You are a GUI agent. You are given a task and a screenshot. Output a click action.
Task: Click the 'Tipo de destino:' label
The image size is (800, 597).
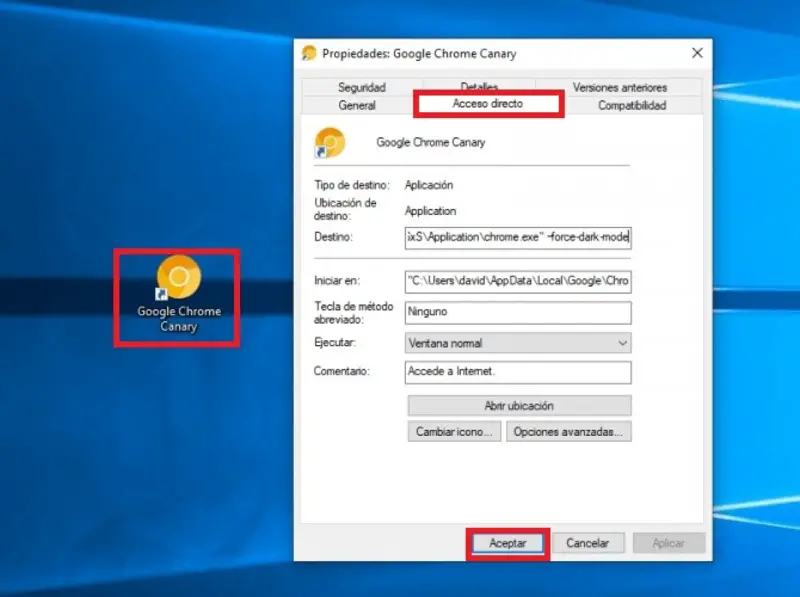pos(352,185)
